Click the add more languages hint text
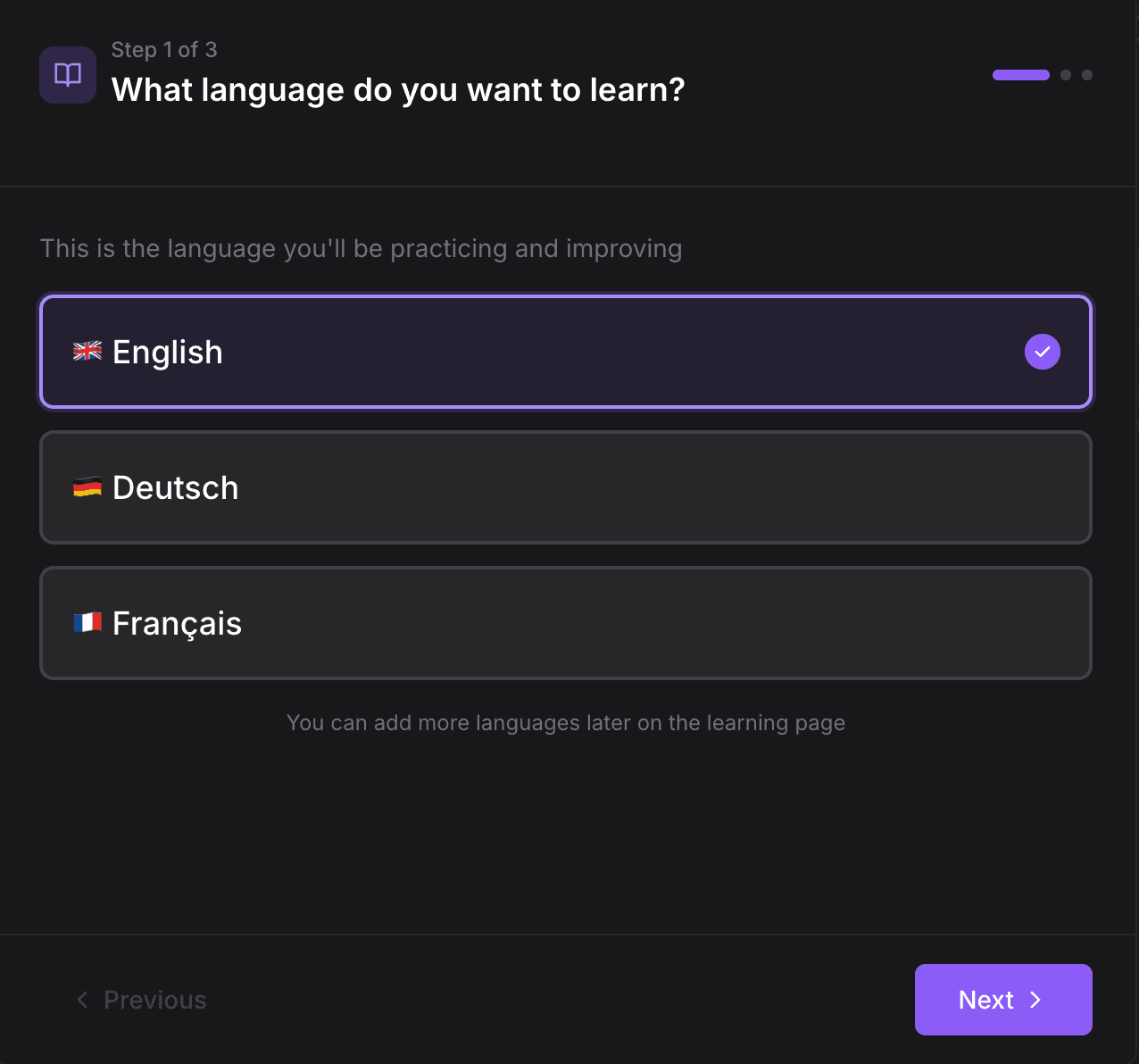This screenshot has height=1064, width=1139. pyautogui.click(x=565, y=723)
